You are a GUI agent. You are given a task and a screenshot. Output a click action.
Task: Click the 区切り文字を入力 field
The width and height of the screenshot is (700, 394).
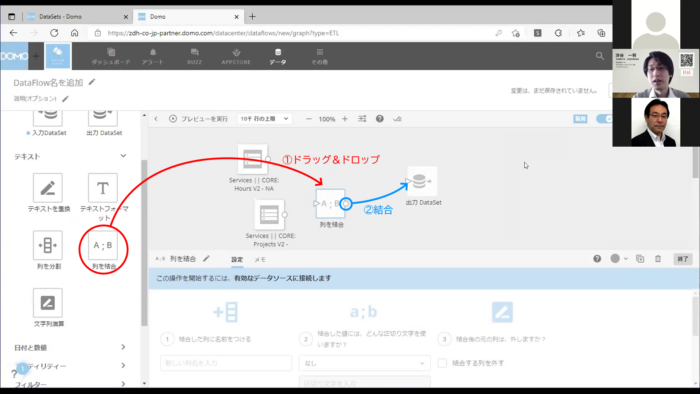pos(364,382)
